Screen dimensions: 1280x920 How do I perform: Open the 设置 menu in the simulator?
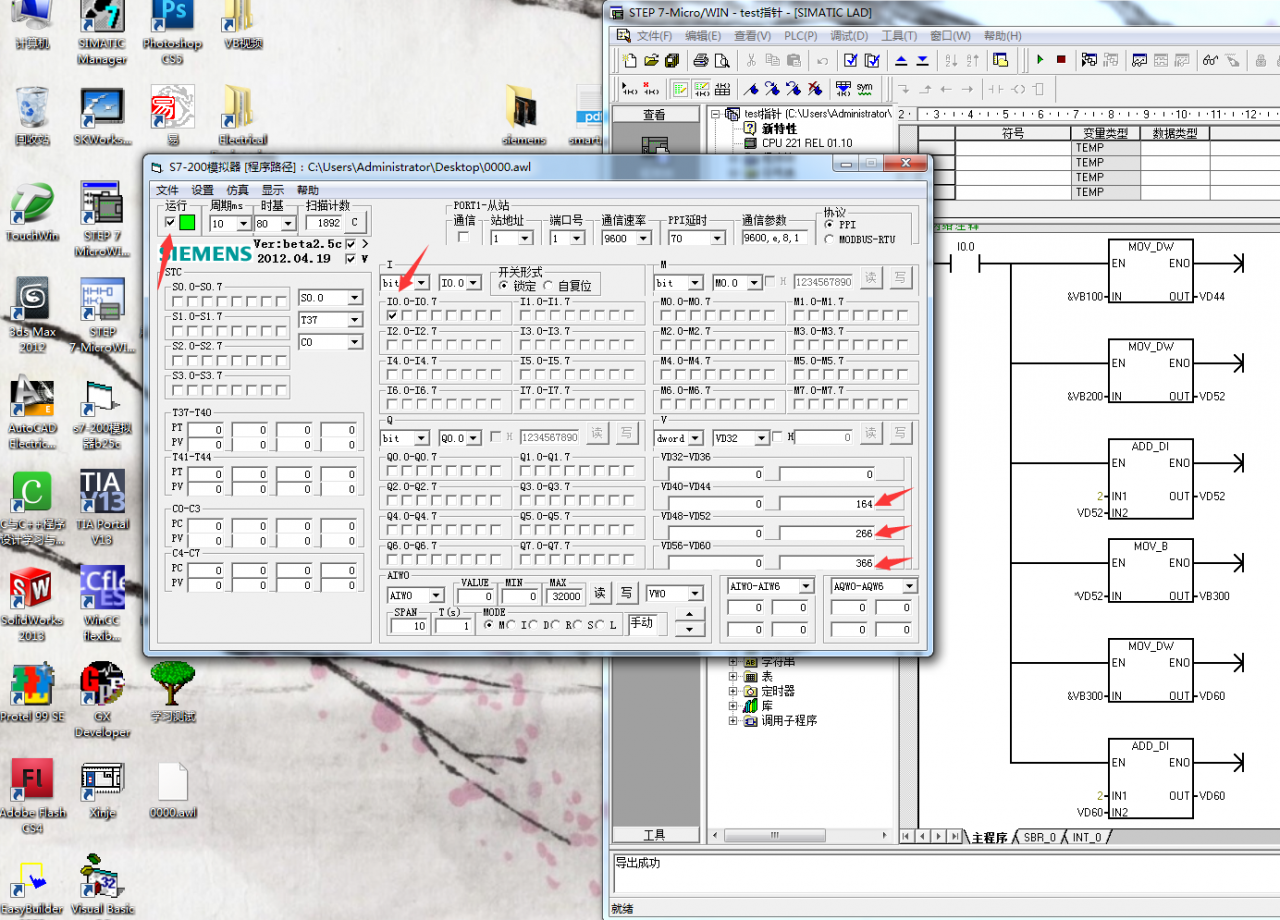[x=202, y=190]
